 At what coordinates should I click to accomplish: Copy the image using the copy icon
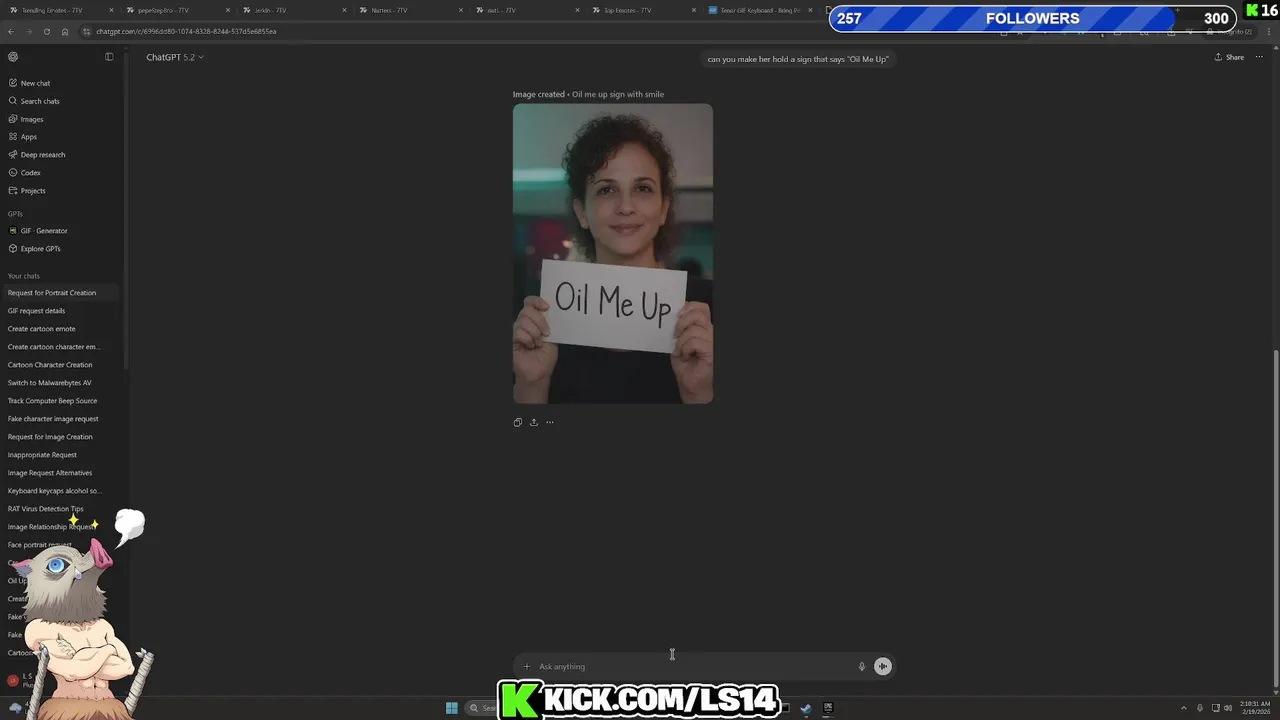(x=517, y=422)
